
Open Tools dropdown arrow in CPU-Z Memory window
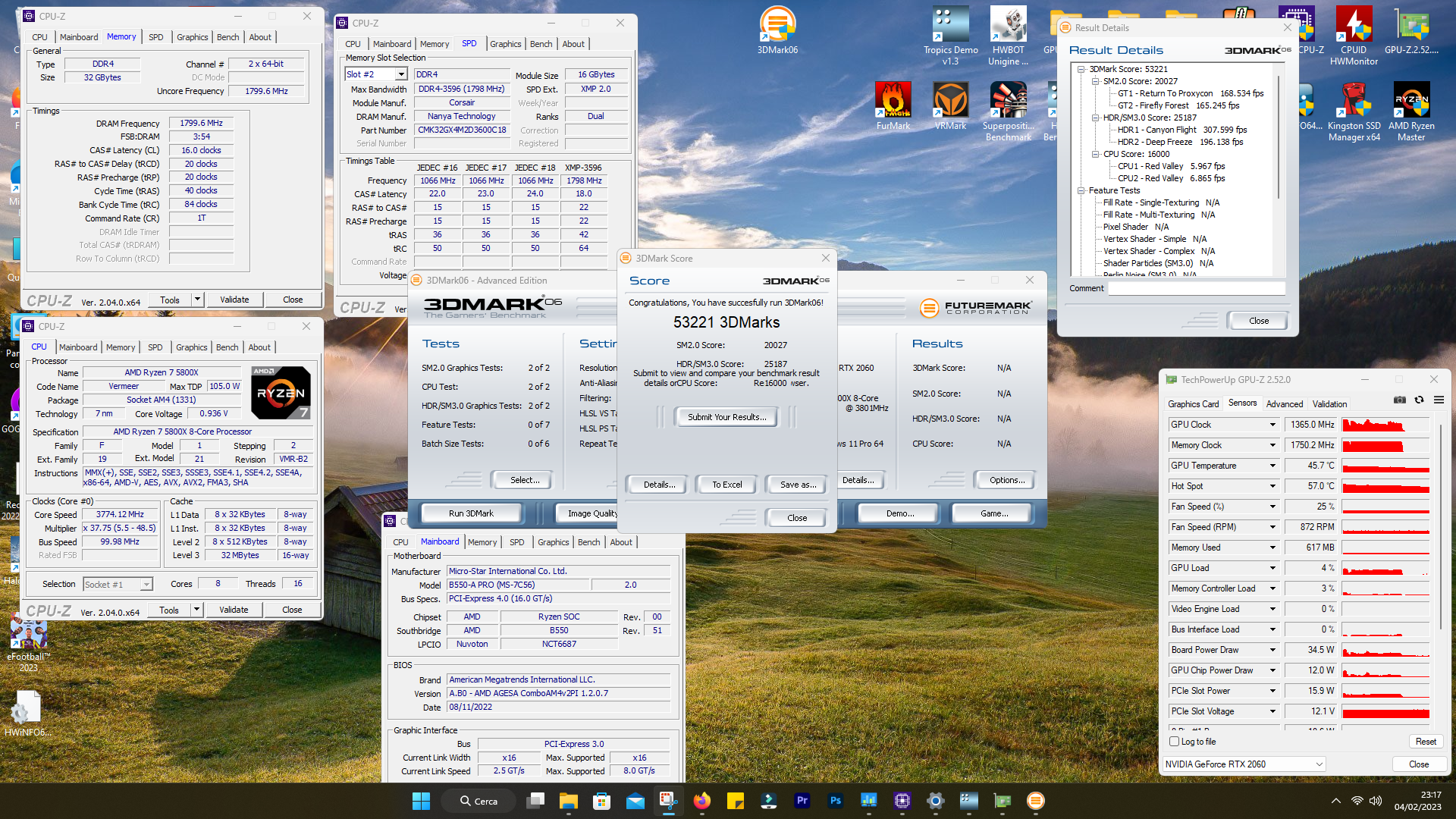pos(198,300)
